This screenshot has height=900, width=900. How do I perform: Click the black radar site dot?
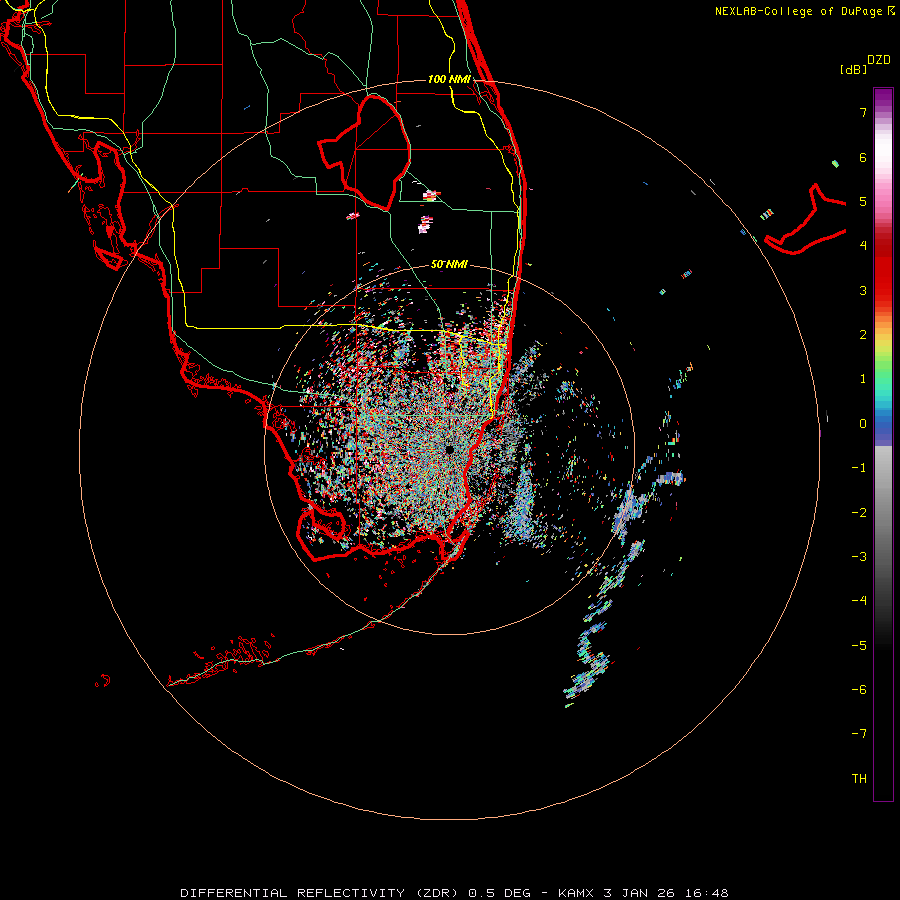click(x=449, y=449)
